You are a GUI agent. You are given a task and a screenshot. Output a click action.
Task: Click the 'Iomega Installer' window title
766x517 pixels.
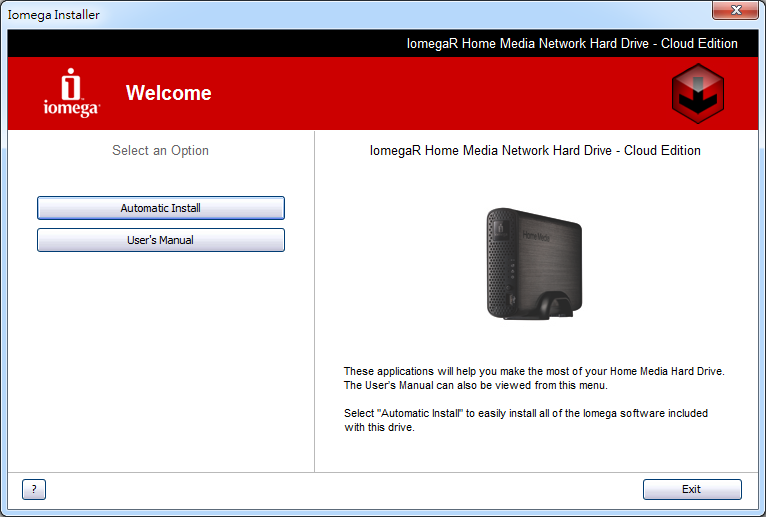click(54, 15)
